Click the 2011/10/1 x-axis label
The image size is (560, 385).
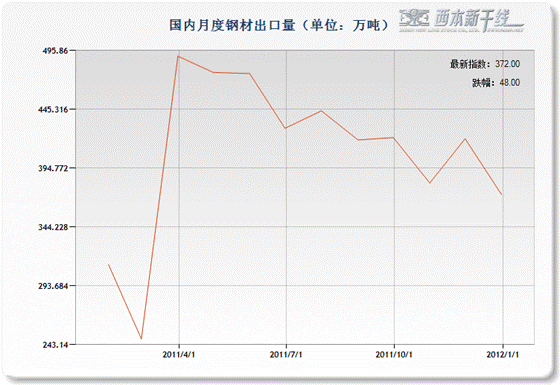coord(394,354)
